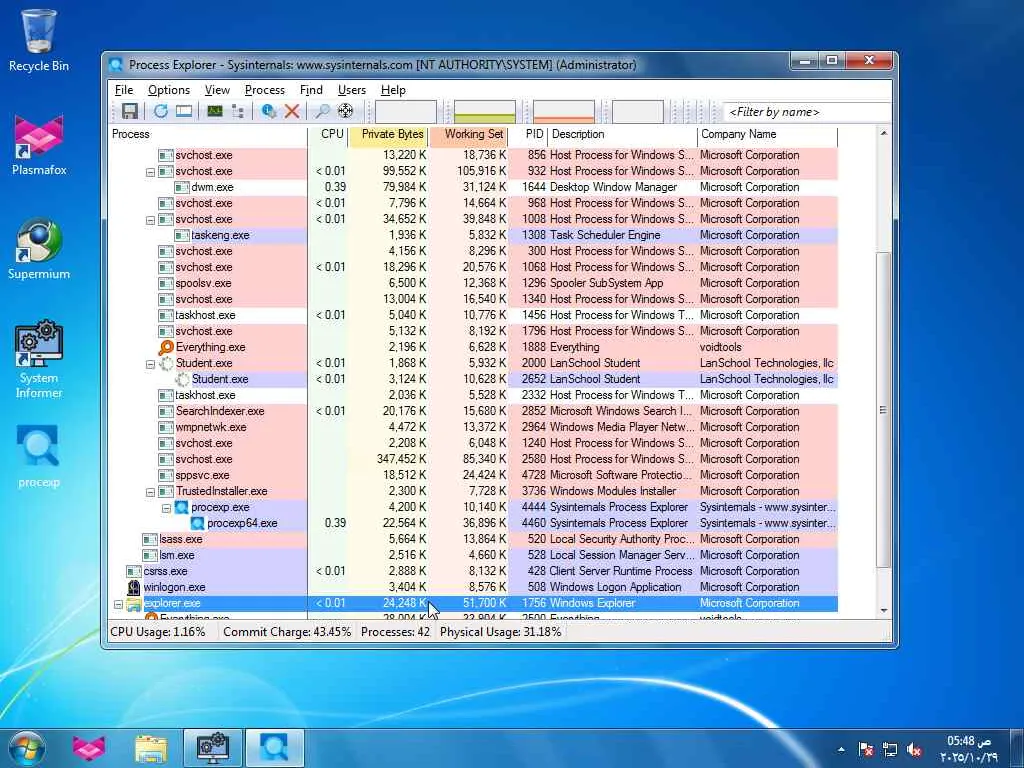Select the Supermium desktop shortcut
The height and width of the screenshot is (768, 1024).
39,249
